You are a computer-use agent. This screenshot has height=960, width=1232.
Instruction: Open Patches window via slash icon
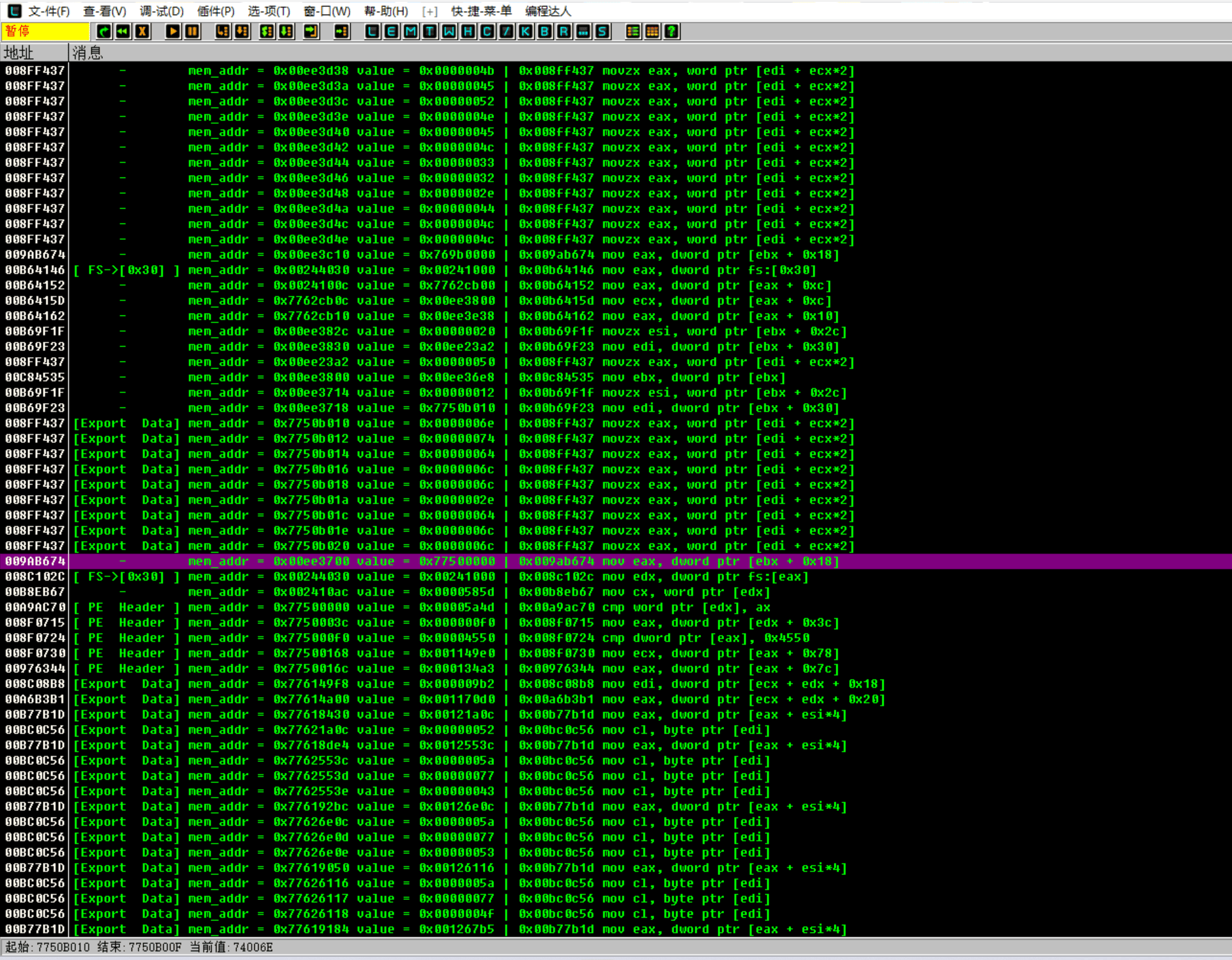pyautogui.click(x=507, y=31)
